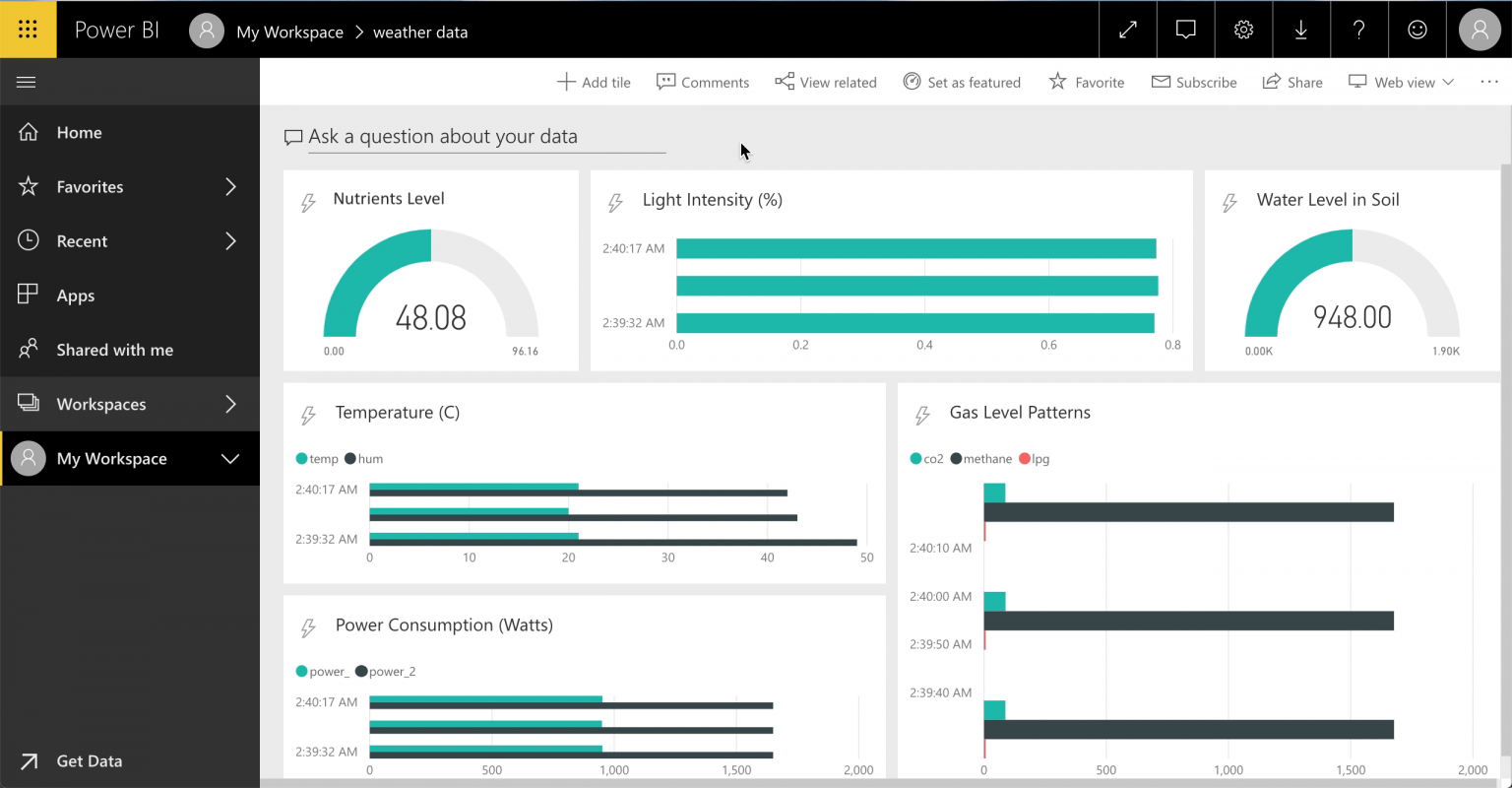Open the settings gear icon
Viewport: 1512px width, 788px height.
pos(1243,30)
